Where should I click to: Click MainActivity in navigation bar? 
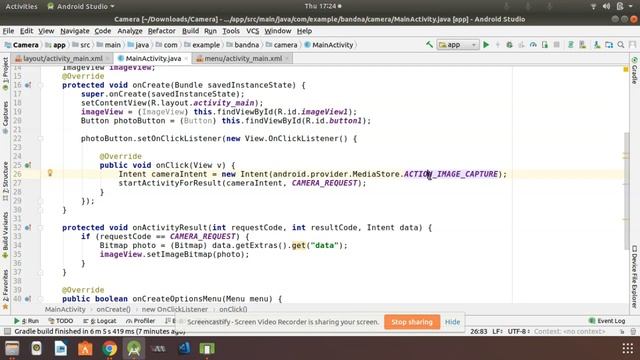point(329,45)
